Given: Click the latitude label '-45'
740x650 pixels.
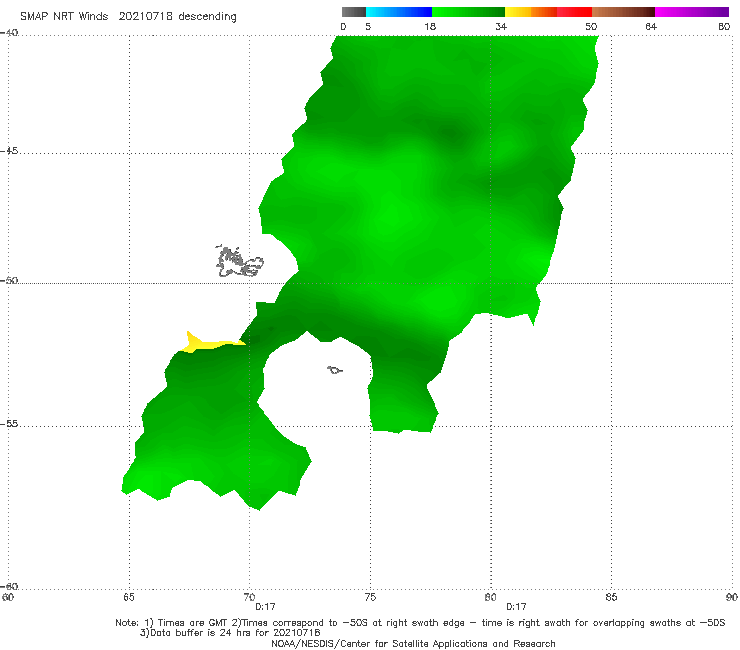Looking at the screenshot, I should (x=9, y=151).
